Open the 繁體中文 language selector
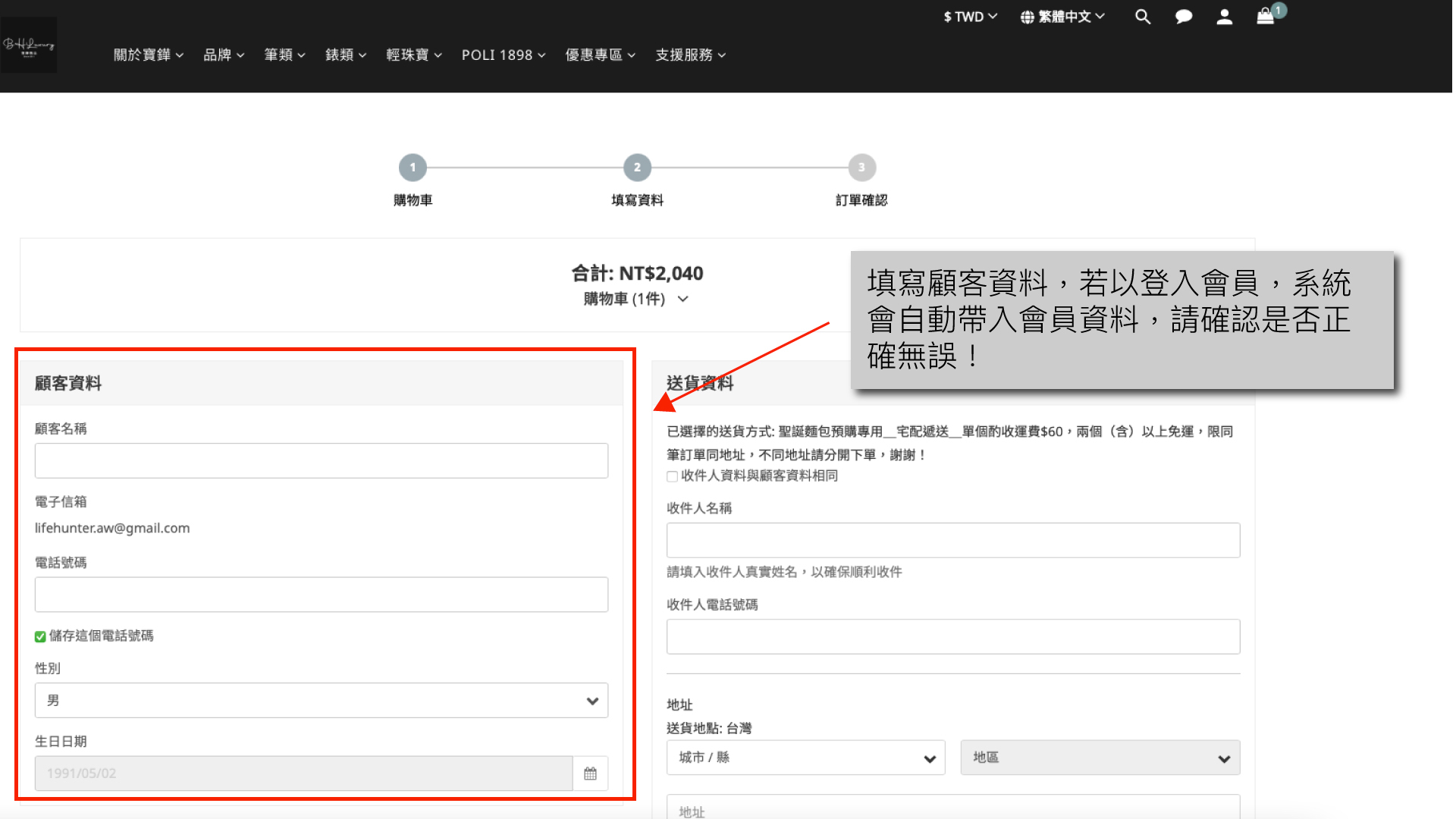Viewport: 1456px width, 819px height. pos(1062,17)
